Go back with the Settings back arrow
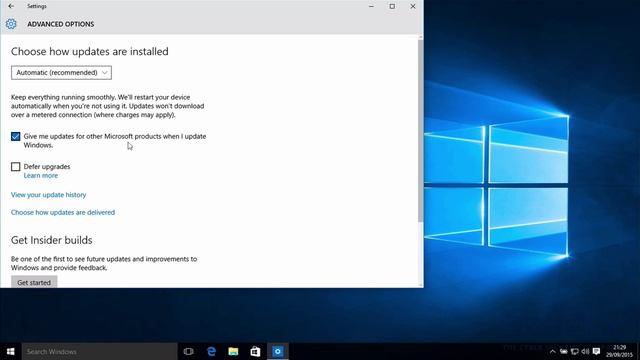 pos(11,6)
